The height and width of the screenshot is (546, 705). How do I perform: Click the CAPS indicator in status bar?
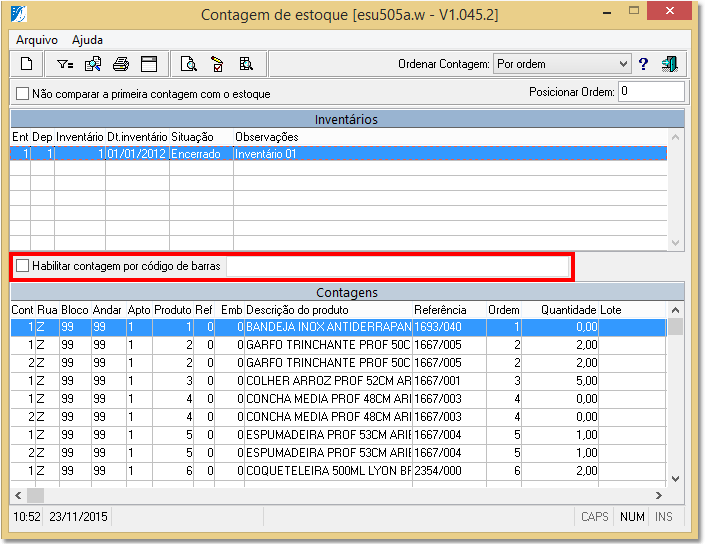coord(594,517)
